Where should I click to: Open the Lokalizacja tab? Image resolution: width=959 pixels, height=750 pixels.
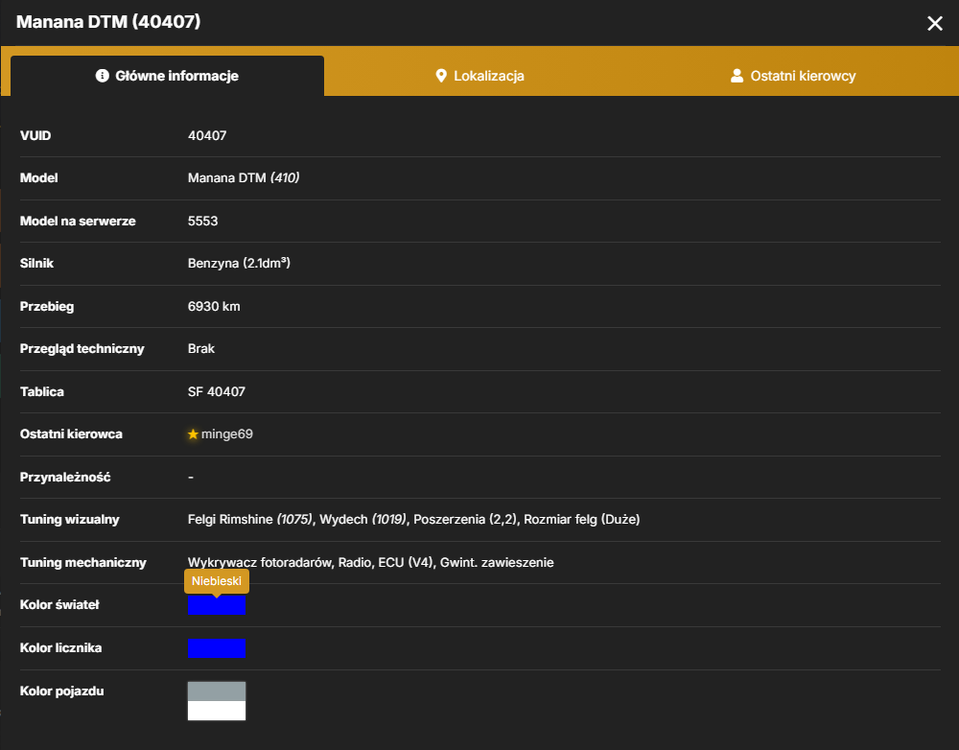480,76
